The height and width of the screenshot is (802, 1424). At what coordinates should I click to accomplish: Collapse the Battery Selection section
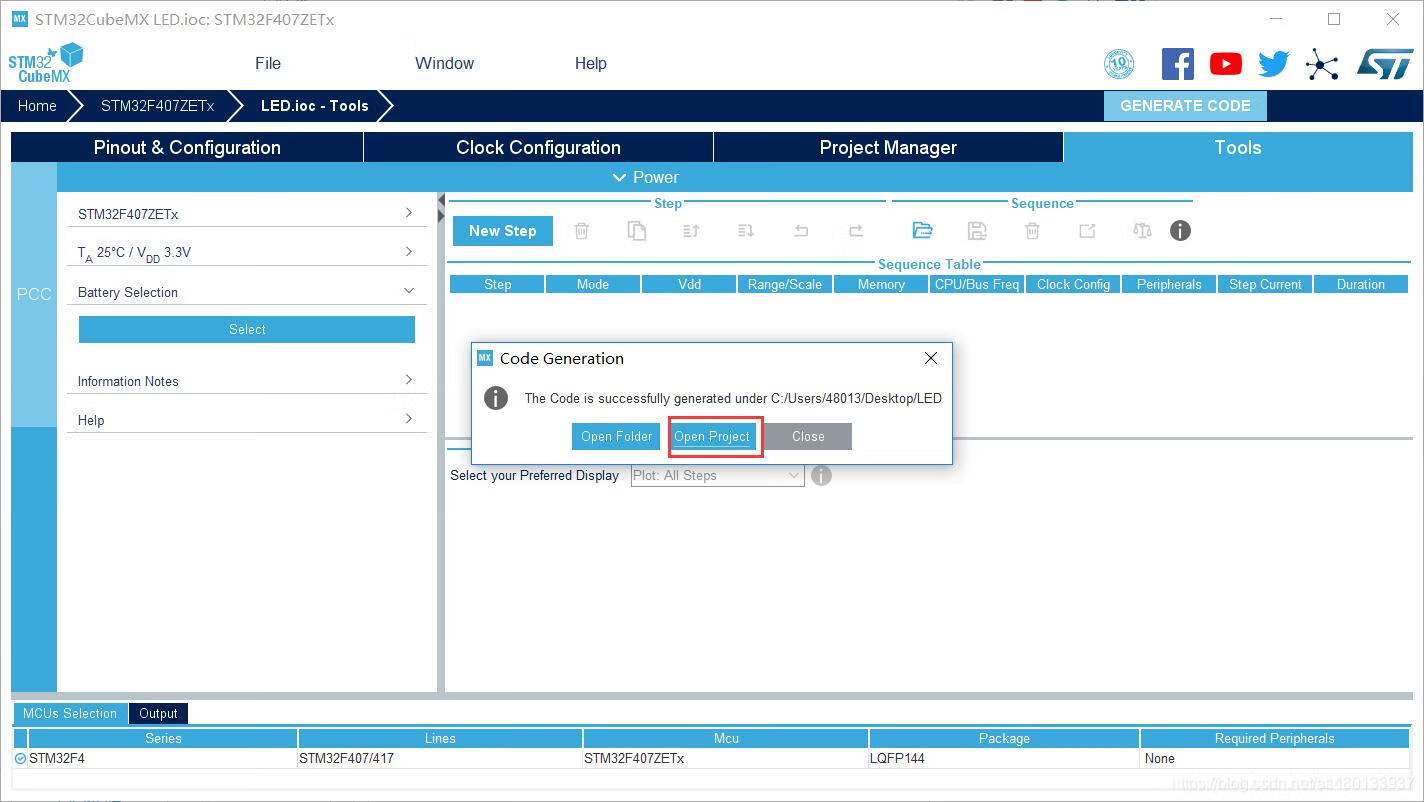[408, 291]
